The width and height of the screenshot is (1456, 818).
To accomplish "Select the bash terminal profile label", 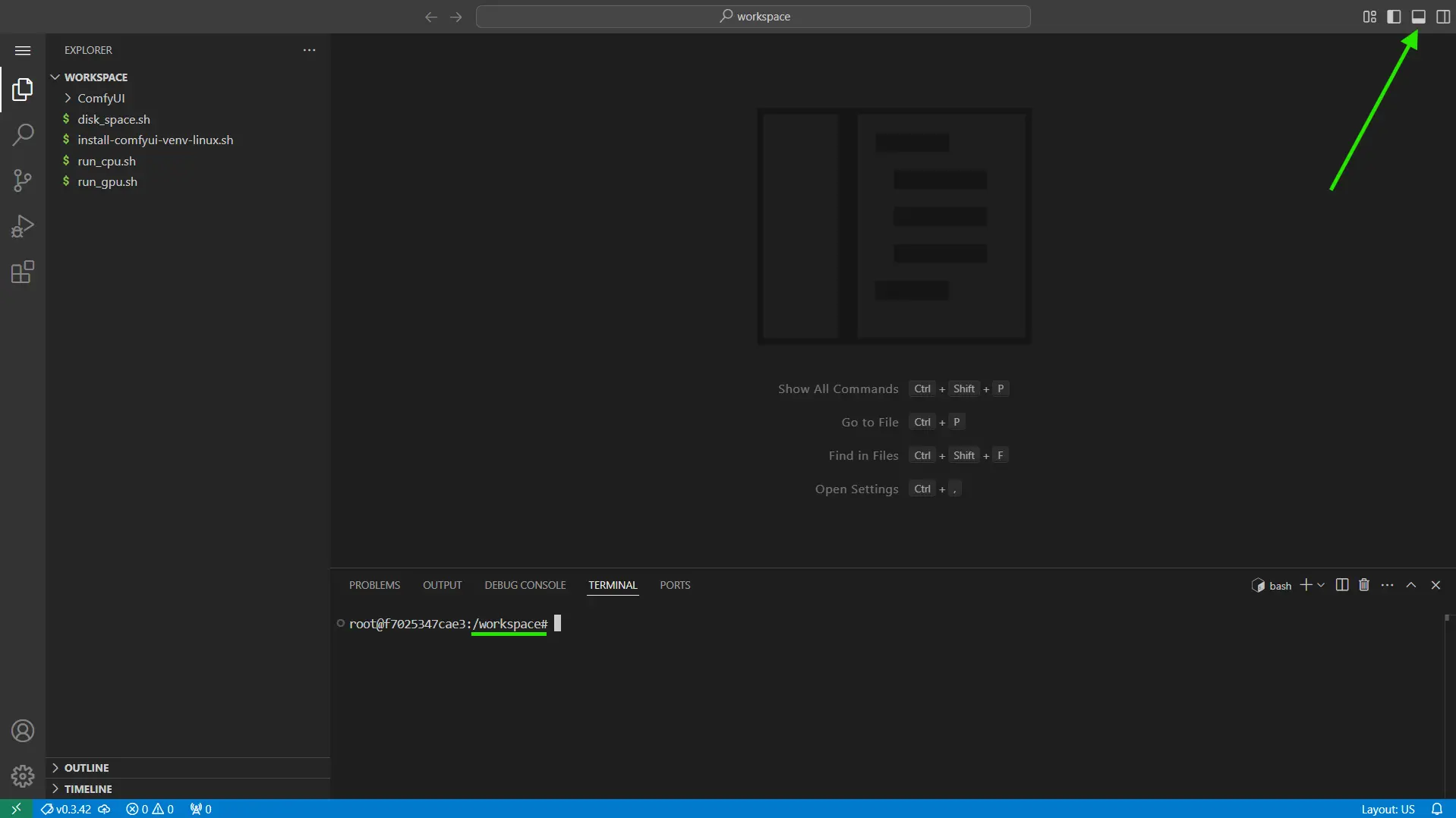I will click(x=1272, y=585).
